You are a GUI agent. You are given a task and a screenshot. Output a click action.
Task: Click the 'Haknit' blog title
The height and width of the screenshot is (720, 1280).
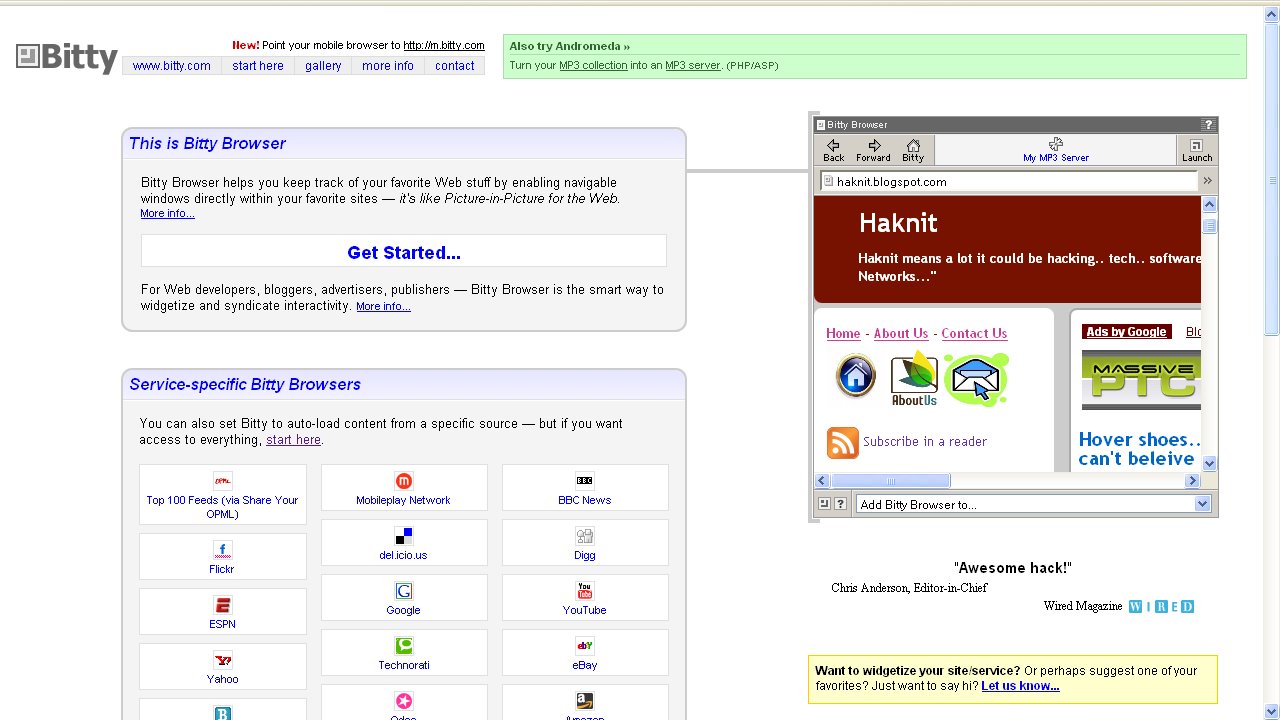point(898,223)
